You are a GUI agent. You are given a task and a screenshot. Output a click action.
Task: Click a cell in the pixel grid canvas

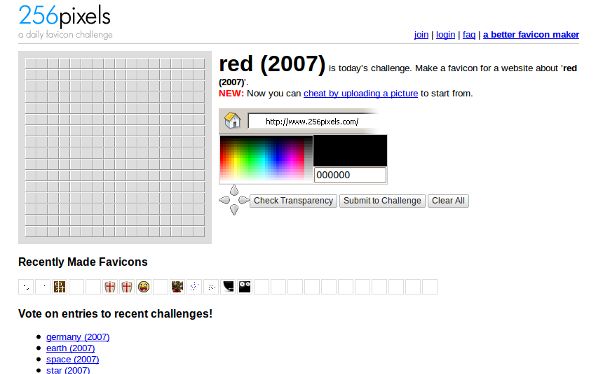coord(115,147)
